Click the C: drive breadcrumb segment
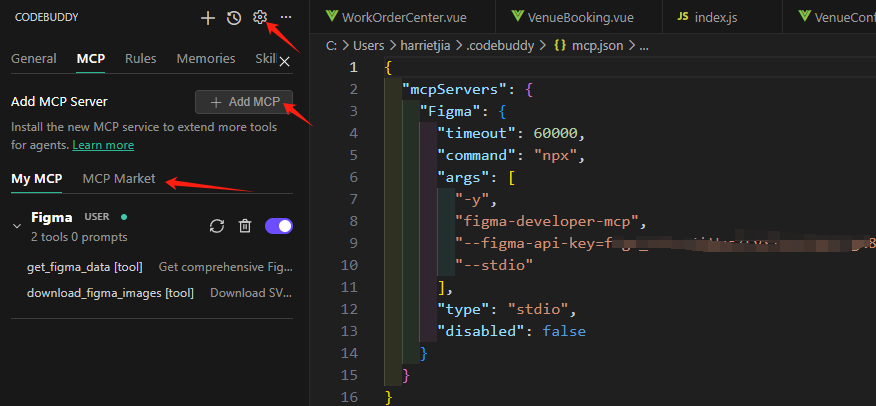Image resolution: width=876 pixels, height=406 pixels. (x=332, y=45)
